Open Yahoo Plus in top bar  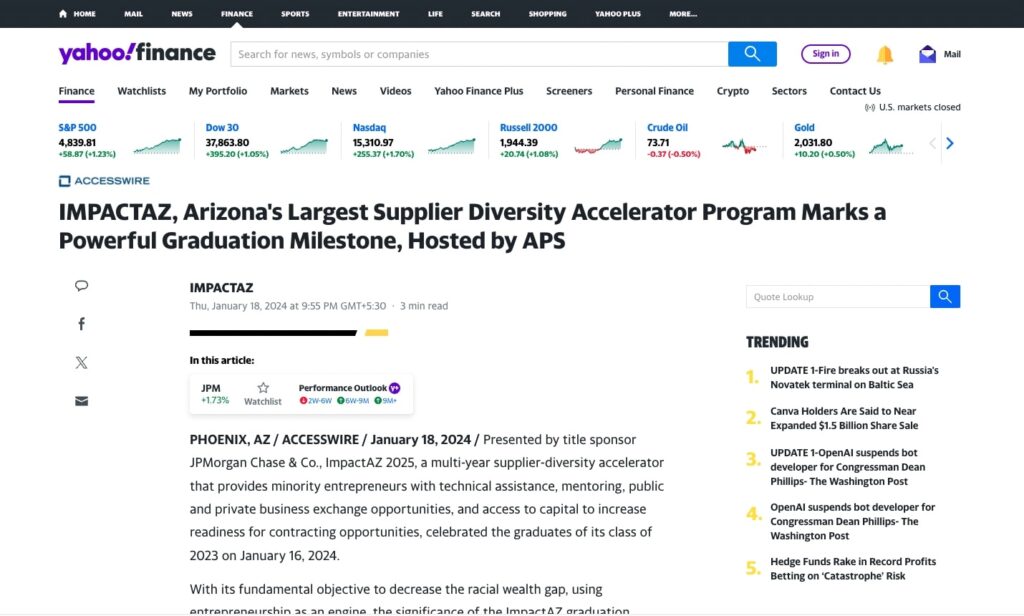pyautogui.click(x=618, y=14)
